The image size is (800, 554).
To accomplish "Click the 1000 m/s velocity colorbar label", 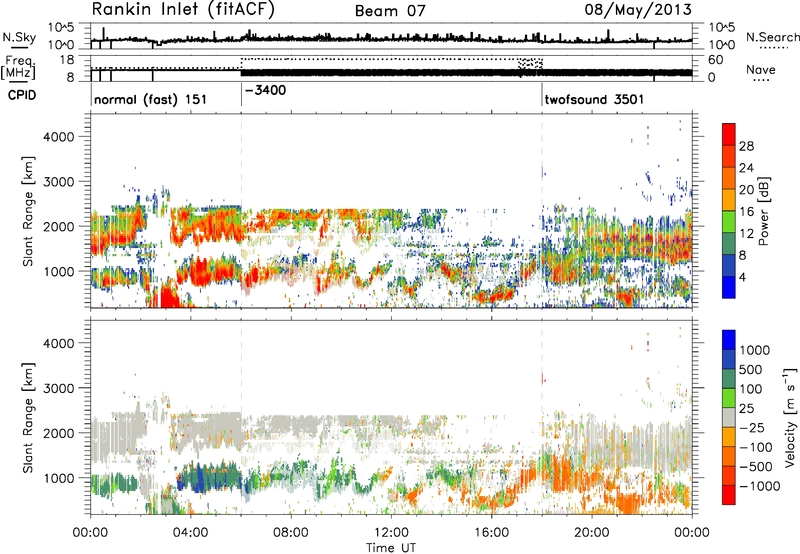I will [755, 350].
